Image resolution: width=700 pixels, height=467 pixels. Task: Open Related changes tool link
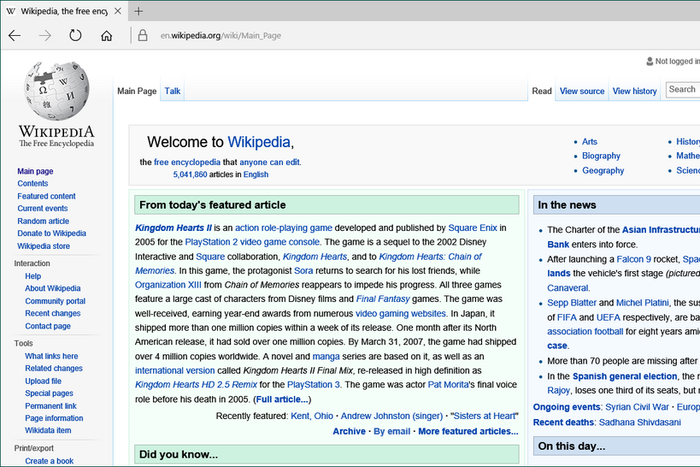(54, 368)
